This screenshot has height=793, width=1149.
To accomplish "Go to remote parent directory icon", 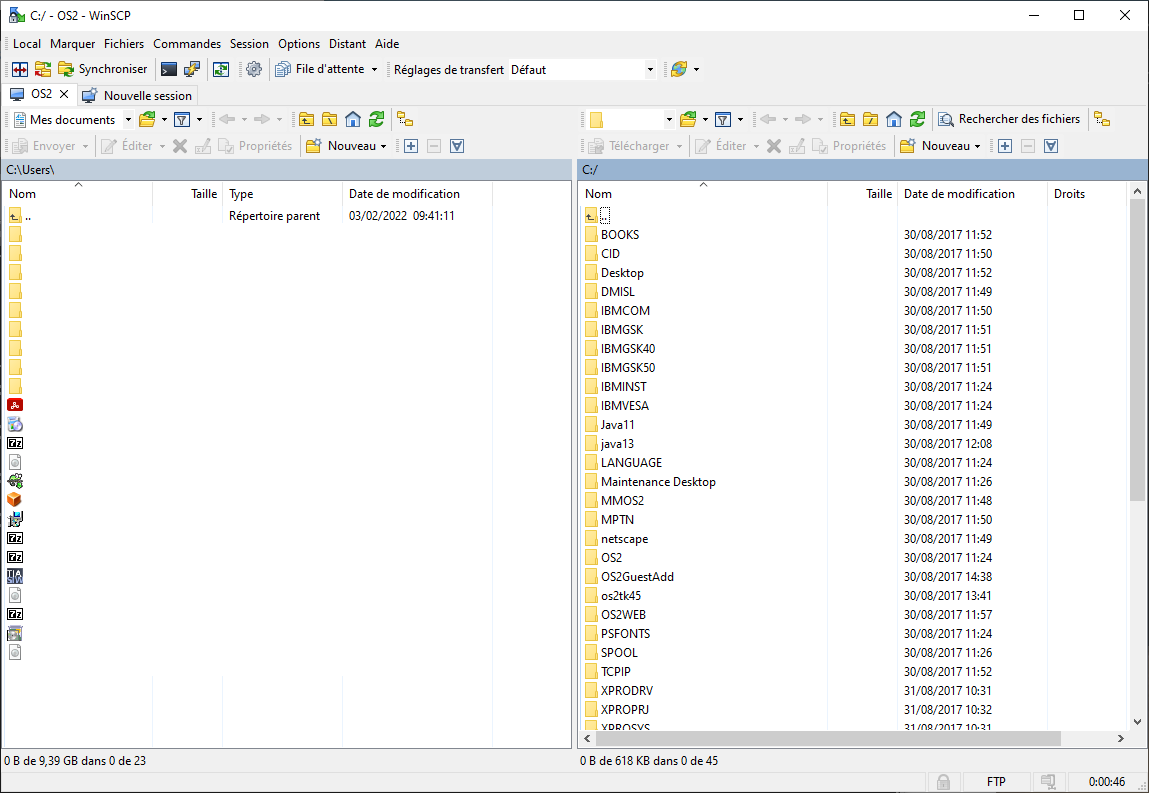I will (847, 119).
